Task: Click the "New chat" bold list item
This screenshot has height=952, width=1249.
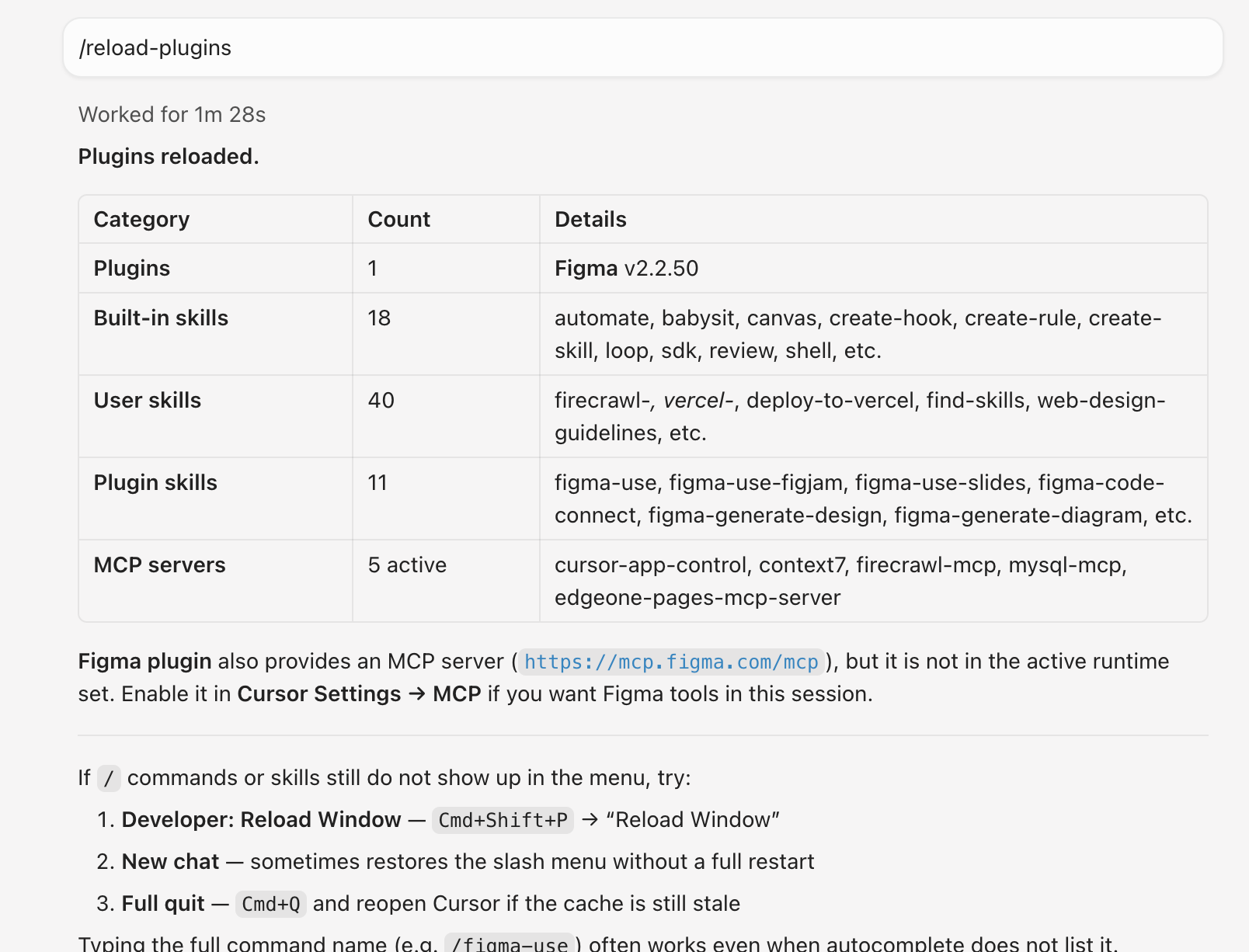Action: coord(170,861)
